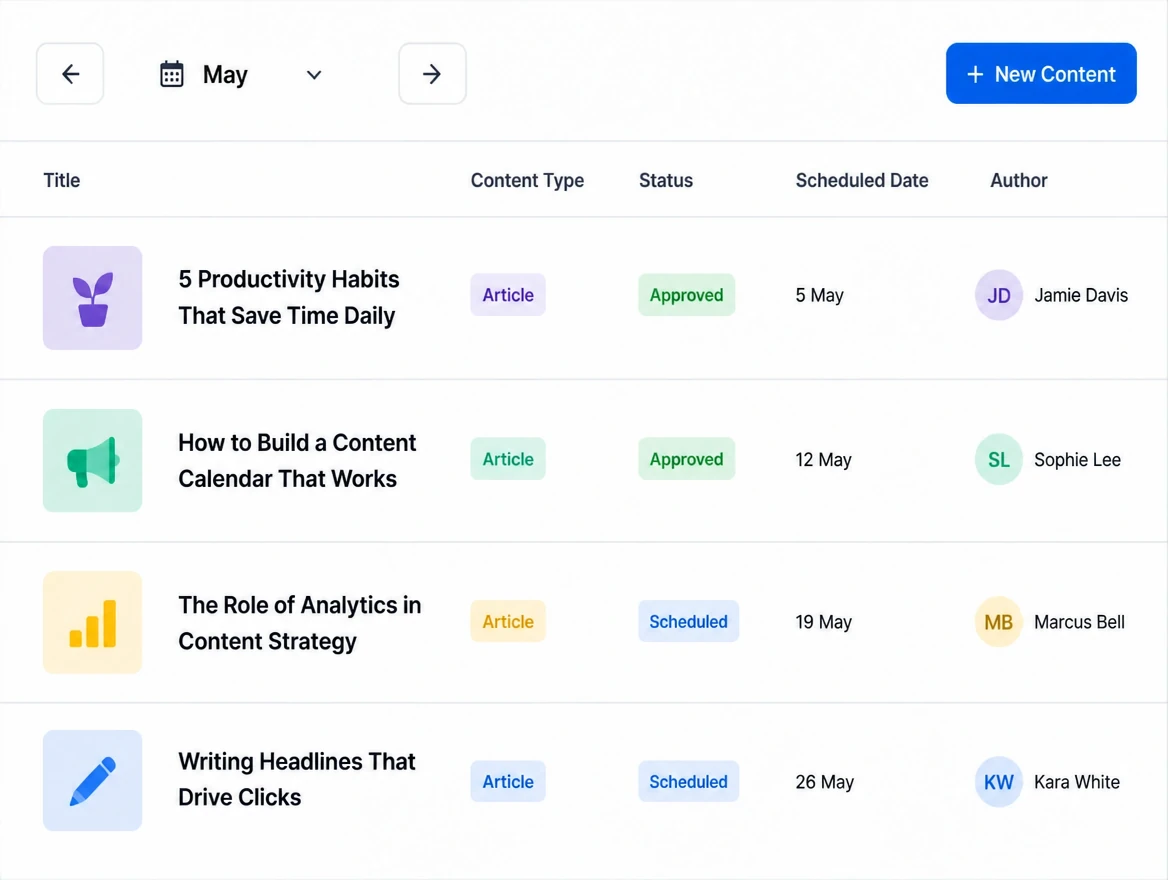The height and width of the screenshot is (880, 1168).
Task: Create new content with the blue button
Action: click(1041, 73)
